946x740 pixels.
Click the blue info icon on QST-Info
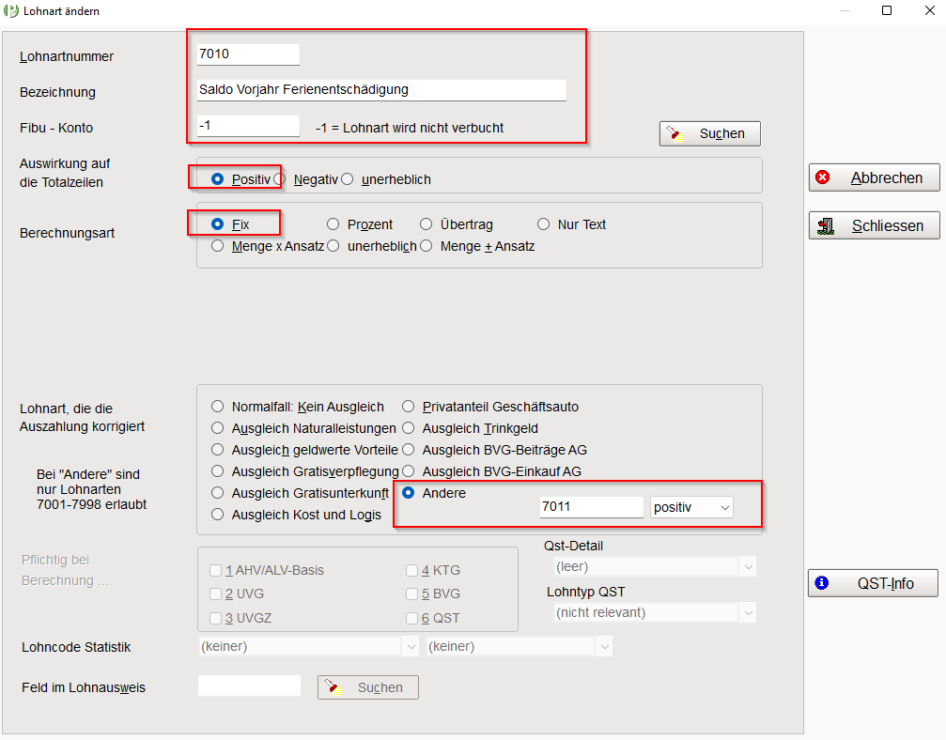[x=821, y=583]
